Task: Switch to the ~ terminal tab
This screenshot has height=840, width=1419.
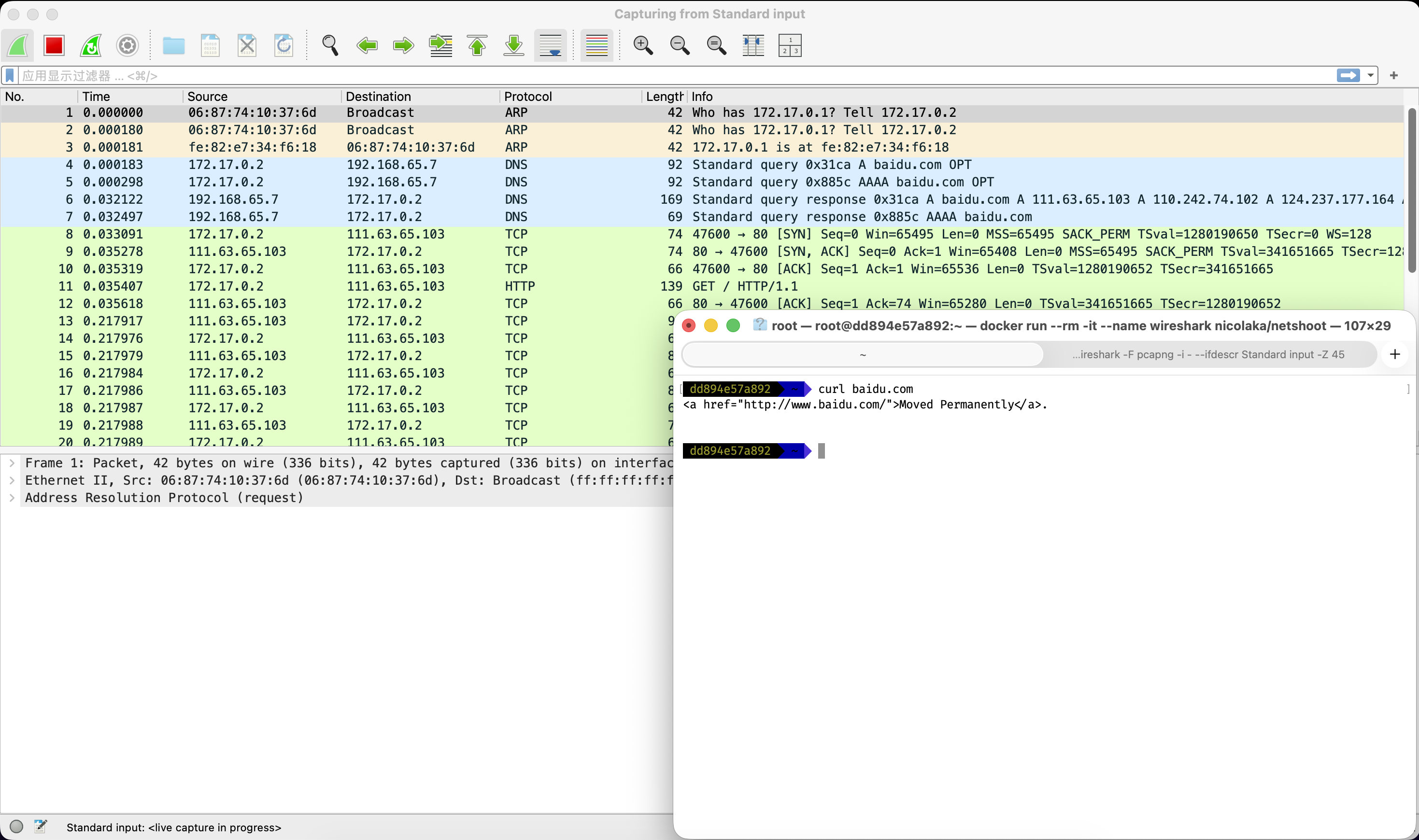Action: point(863,355)
